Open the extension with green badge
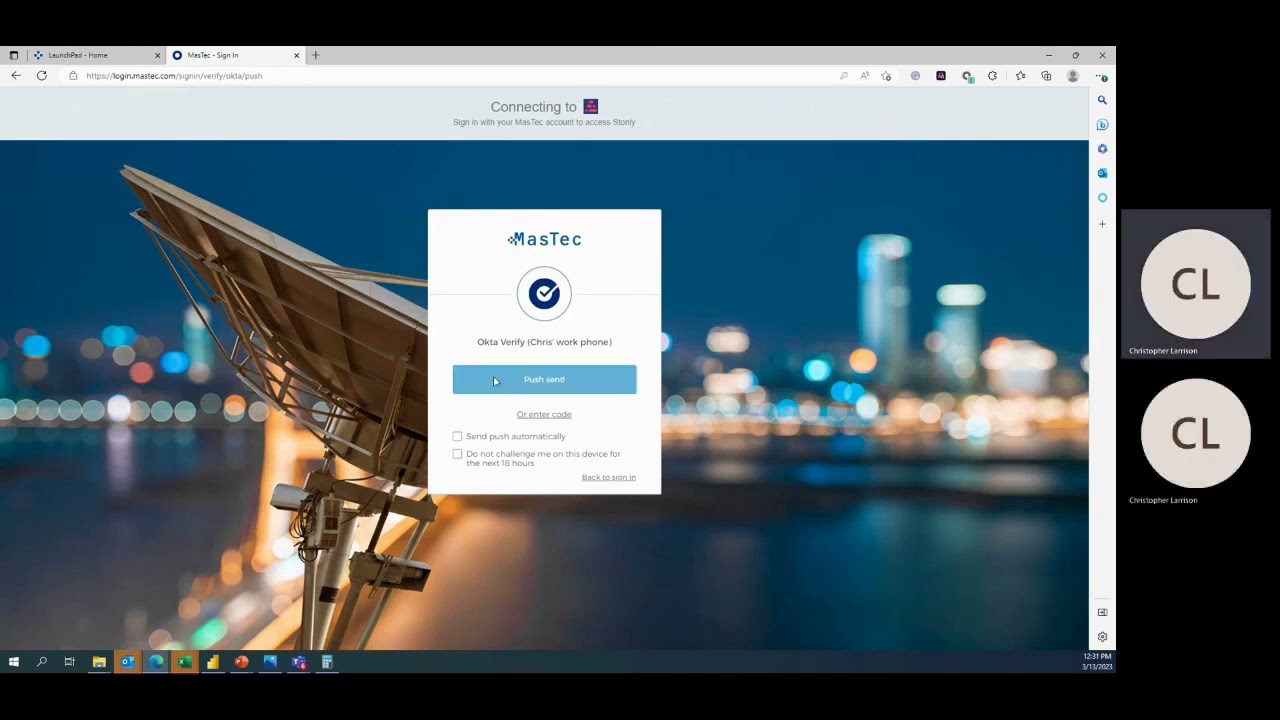 click(967, 76)
